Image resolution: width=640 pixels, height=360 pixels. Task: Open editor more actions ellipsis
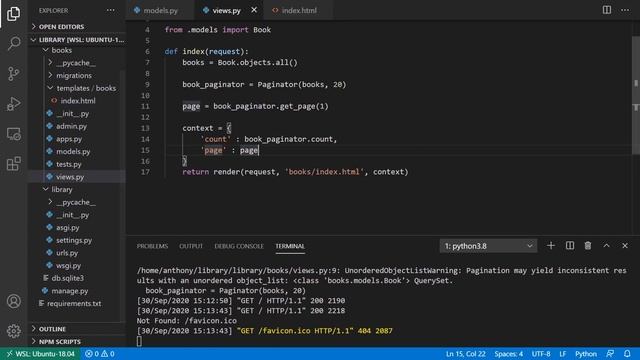click(x=625, y=10)
